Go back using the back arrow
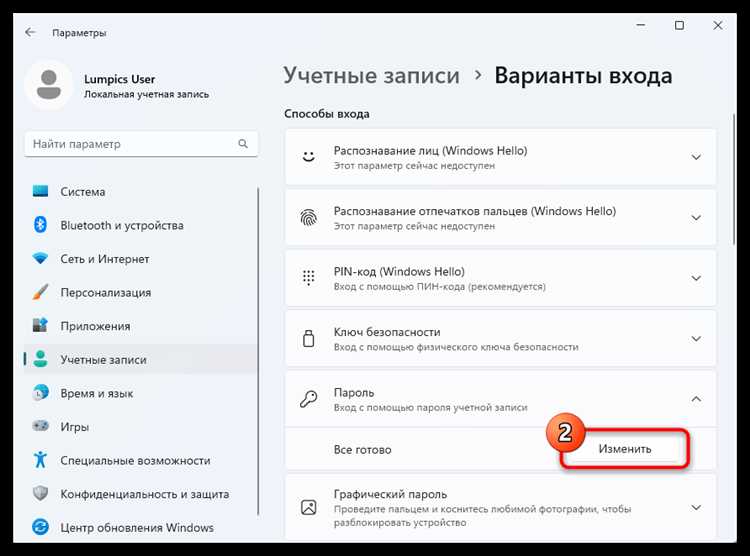Screen dimensions: 750x556 [x=30, y=32]
